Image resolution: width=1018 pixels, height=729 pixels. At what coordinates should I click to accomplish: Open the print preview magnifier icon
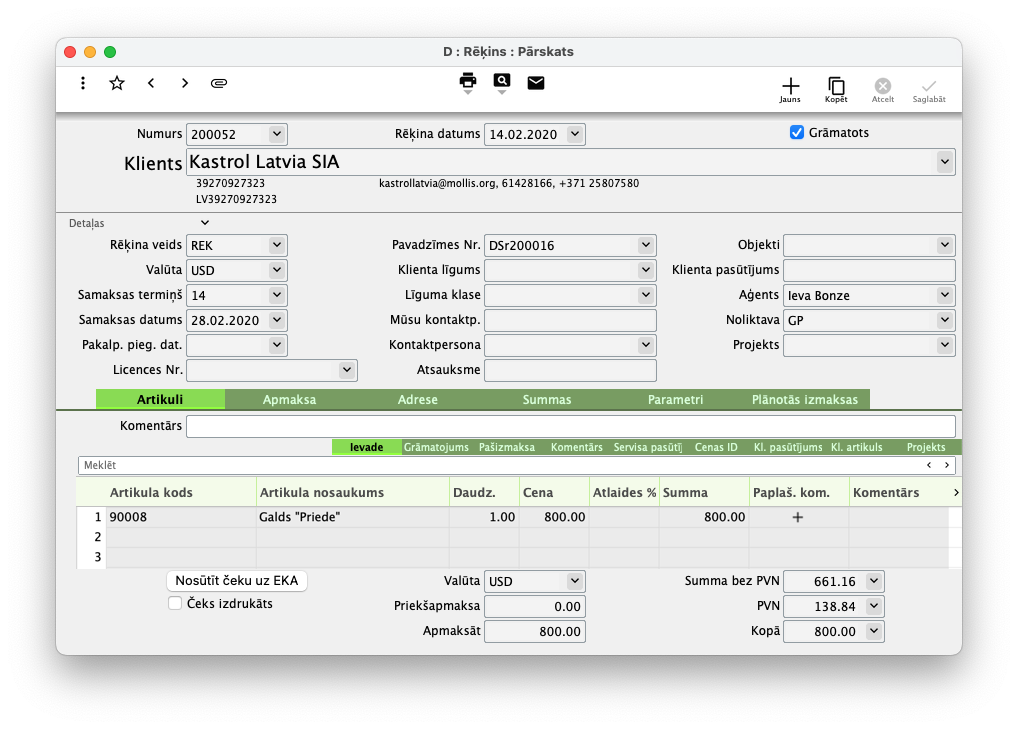(x=502, y=82)
